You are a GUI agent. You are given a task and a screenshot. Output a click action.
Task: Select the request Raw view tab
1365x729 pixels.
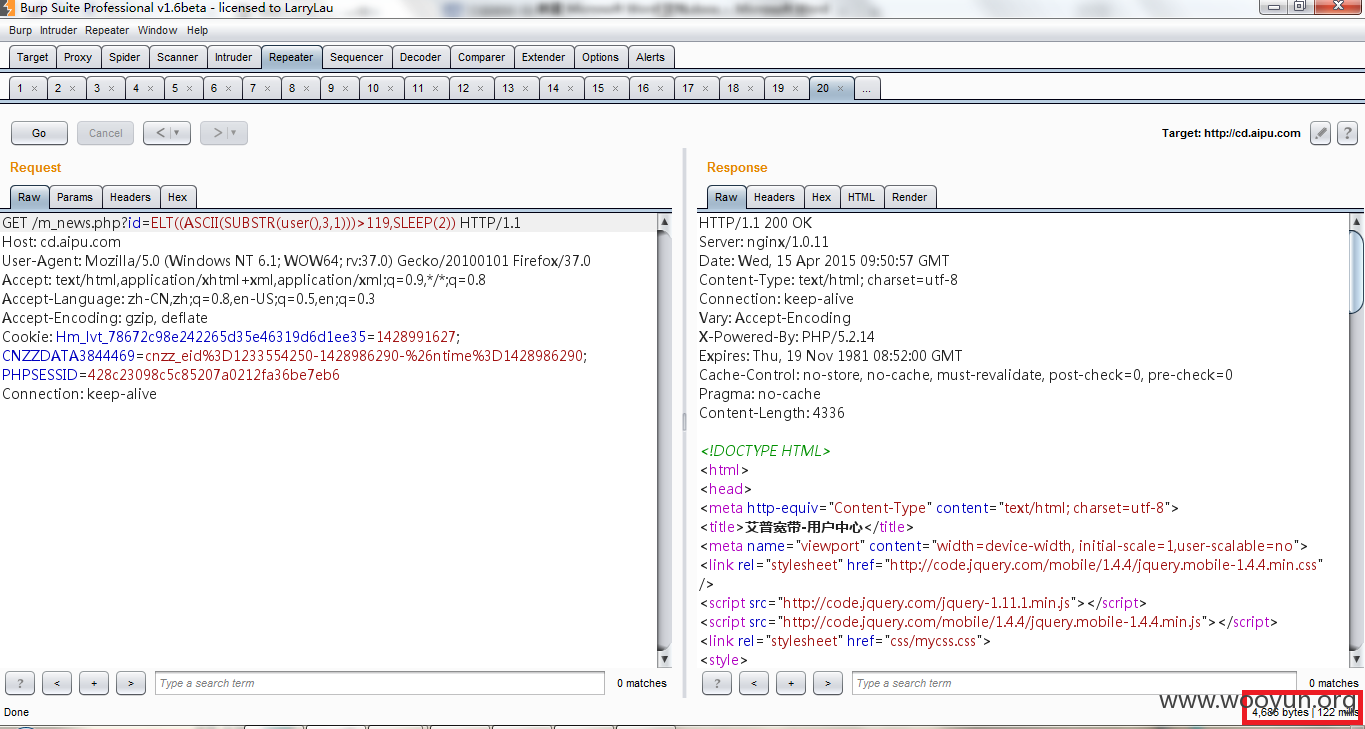point(29,197)
